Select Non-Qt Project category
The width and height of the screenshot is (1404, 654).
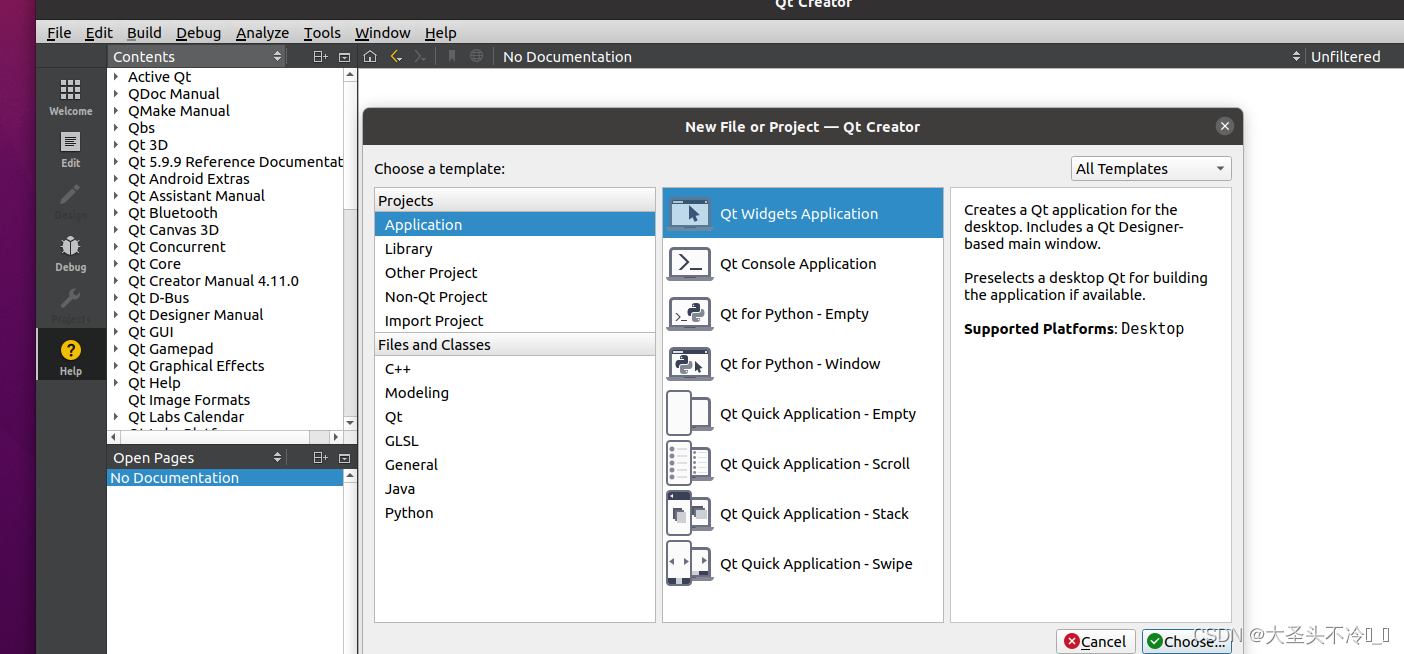(x=515, y=297)
